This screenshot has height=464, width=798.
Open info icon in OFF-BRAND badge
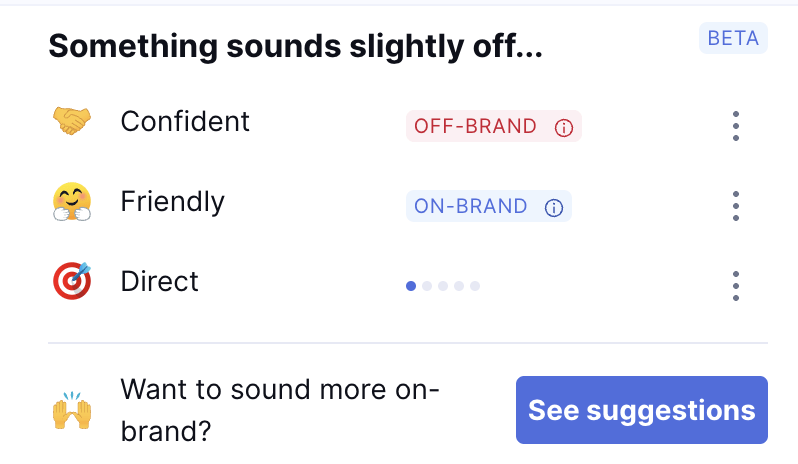(x=563, y=127)
